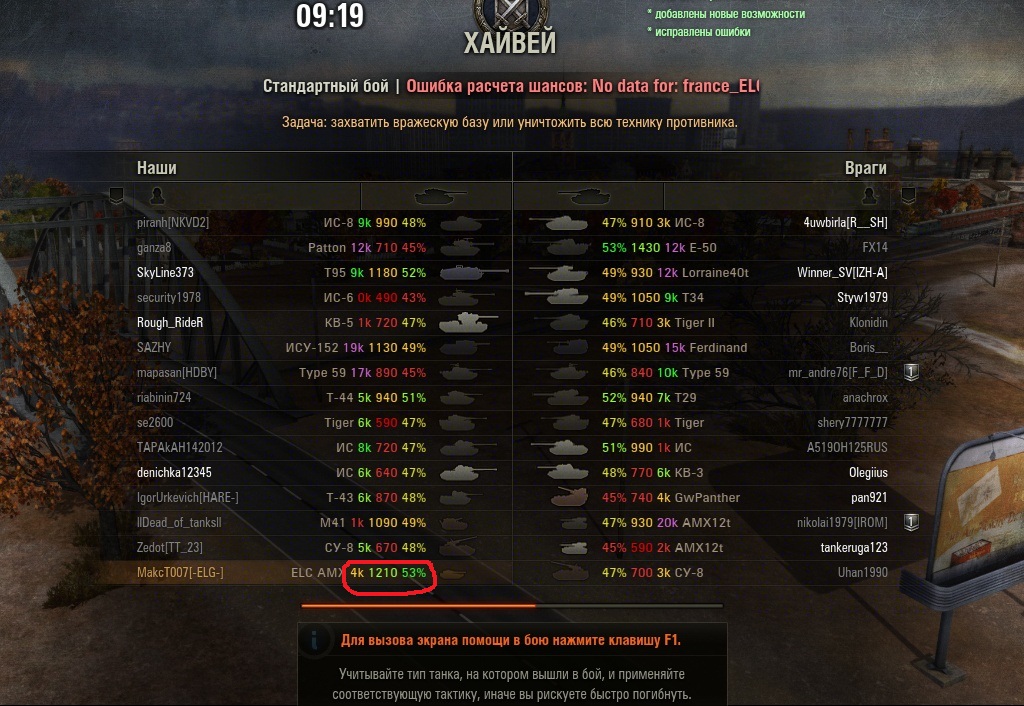Click the player silhouette icon in allies header
This screenshot has width=1024, height=706.
click(157, 195)
